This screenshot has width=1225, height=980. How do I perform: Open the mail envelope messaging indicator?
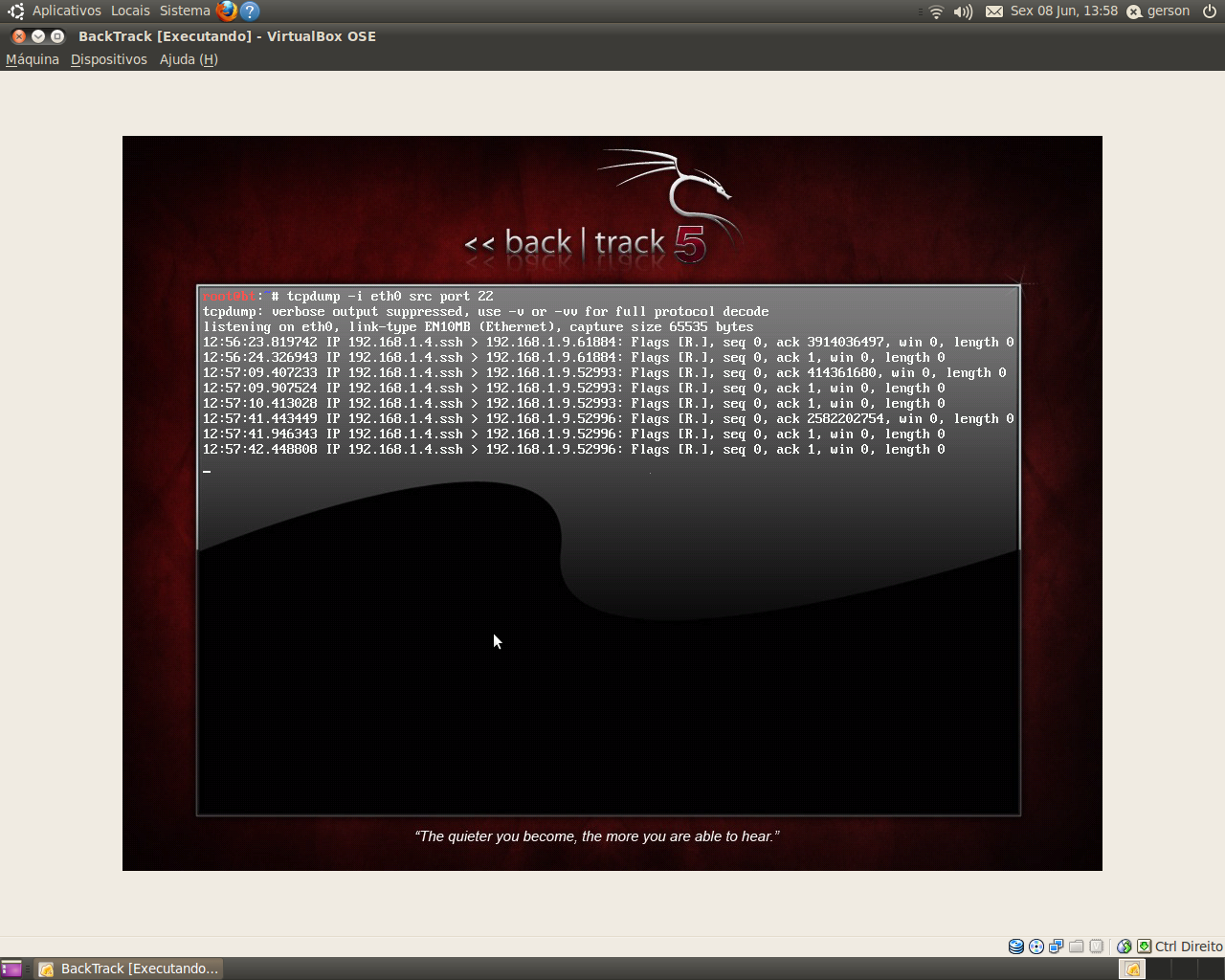pos(994,11)
